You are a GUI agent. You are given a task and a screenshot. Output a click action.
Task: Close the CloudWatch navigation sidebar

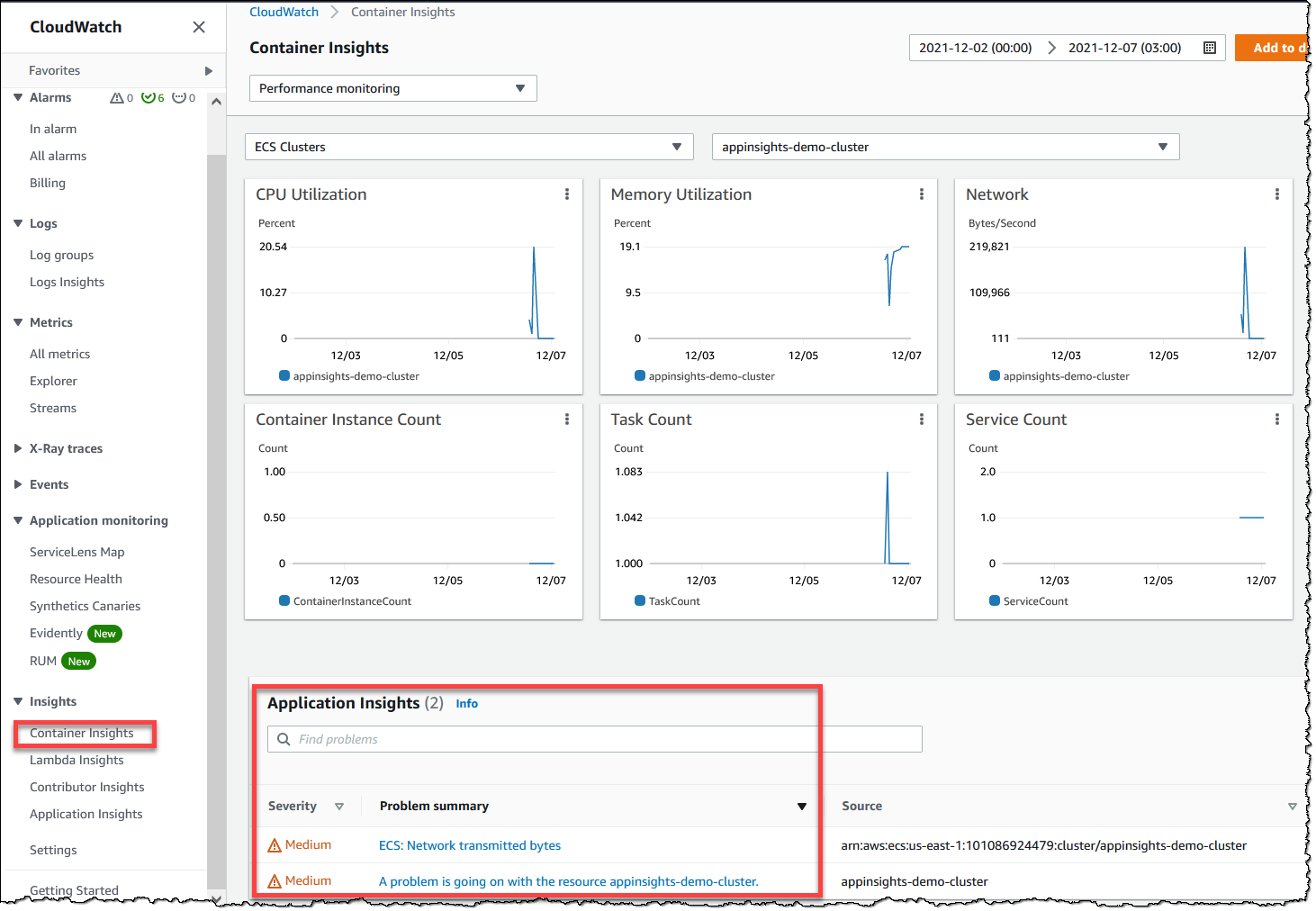198,27
